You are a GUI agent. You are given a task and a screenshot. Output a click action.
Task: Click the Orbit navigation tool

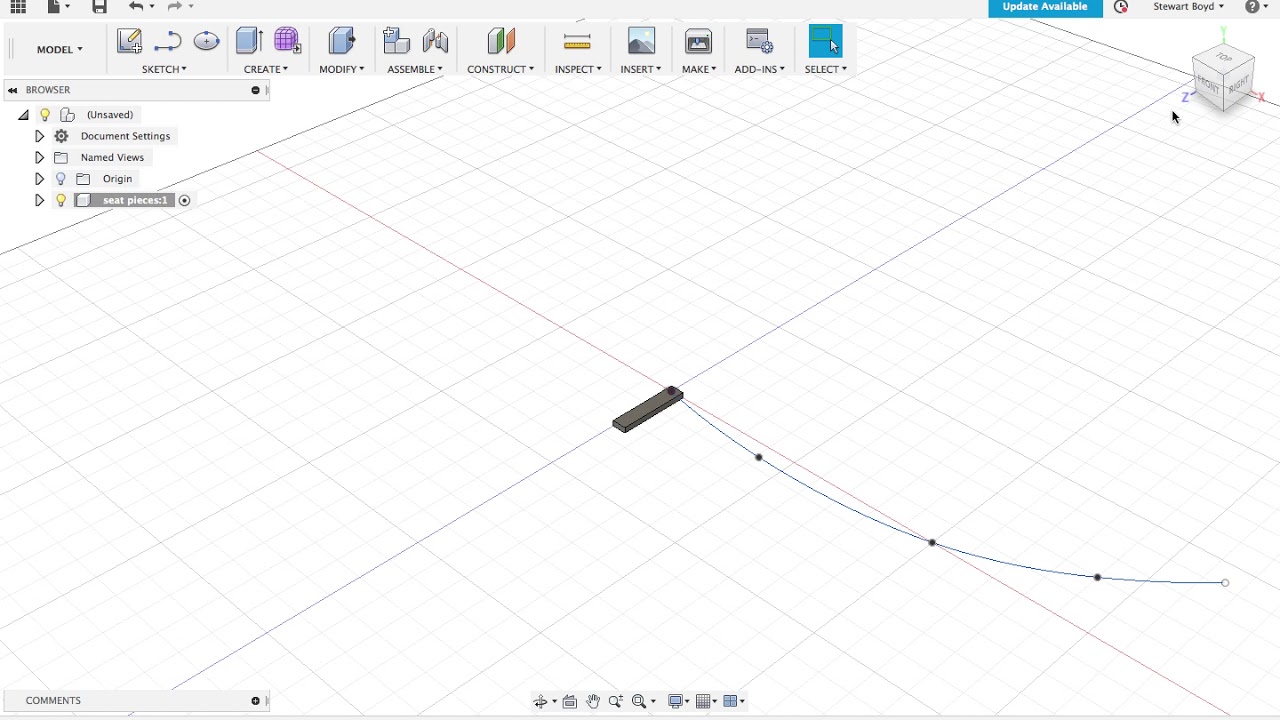click(x=541, y=701)
